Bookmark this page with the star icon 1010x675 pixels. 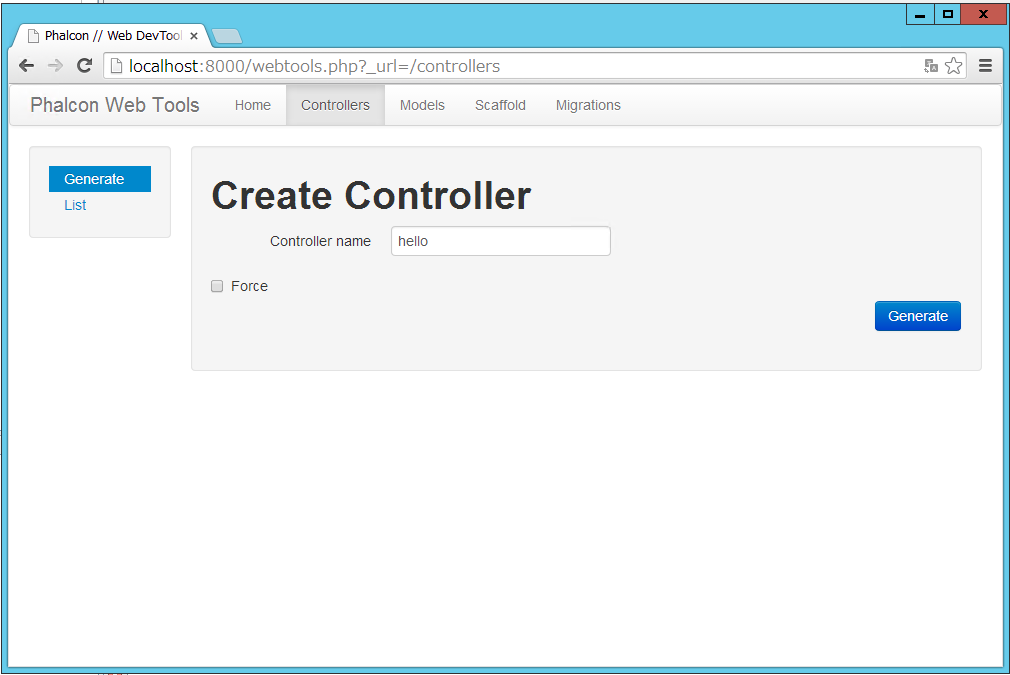(x=953, y=66)
